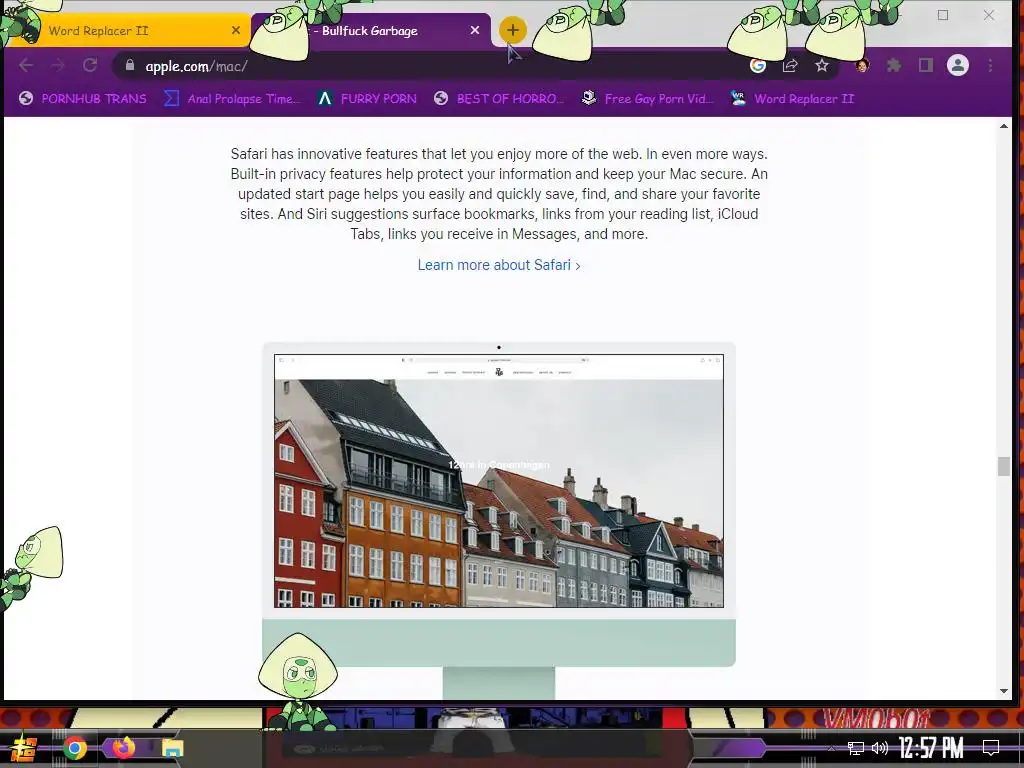Close the Word Replacer II tab

pos(236,30)
